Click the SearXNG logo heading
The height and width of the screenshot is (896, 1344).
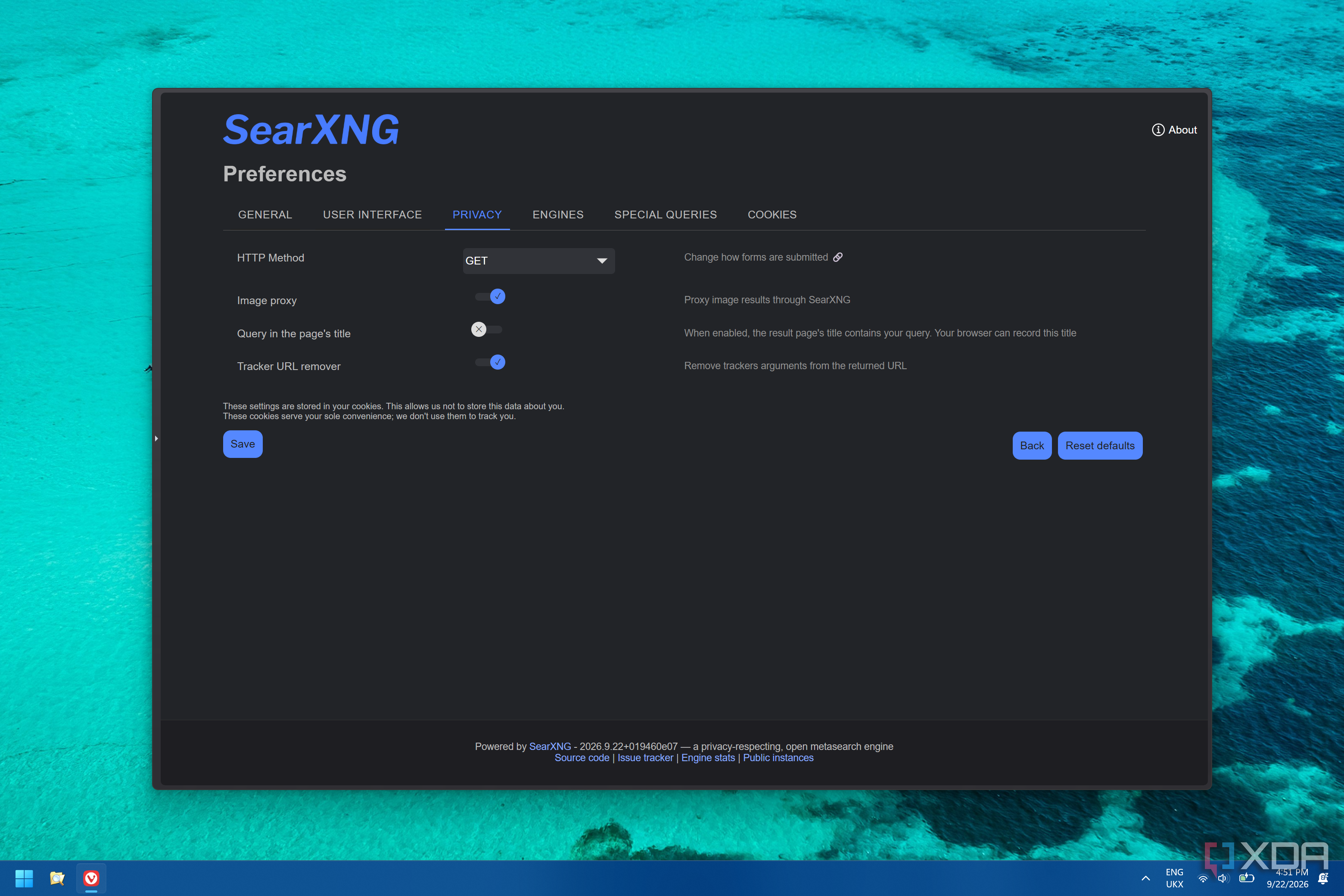[x=311, y=129]
